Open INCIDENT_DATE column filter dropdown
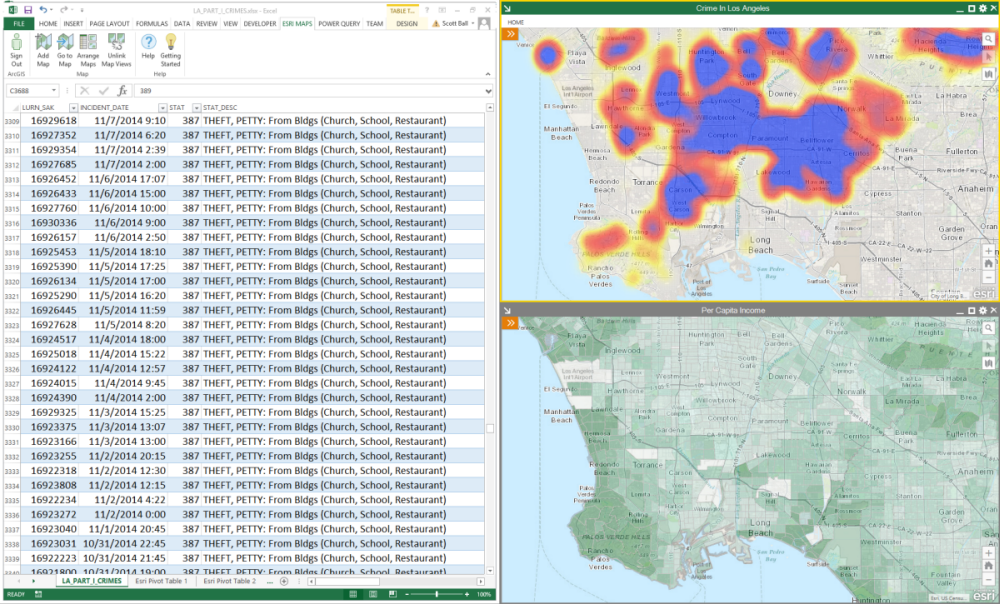The height and width of the screenshot is (604, 1000). point(162,108)
